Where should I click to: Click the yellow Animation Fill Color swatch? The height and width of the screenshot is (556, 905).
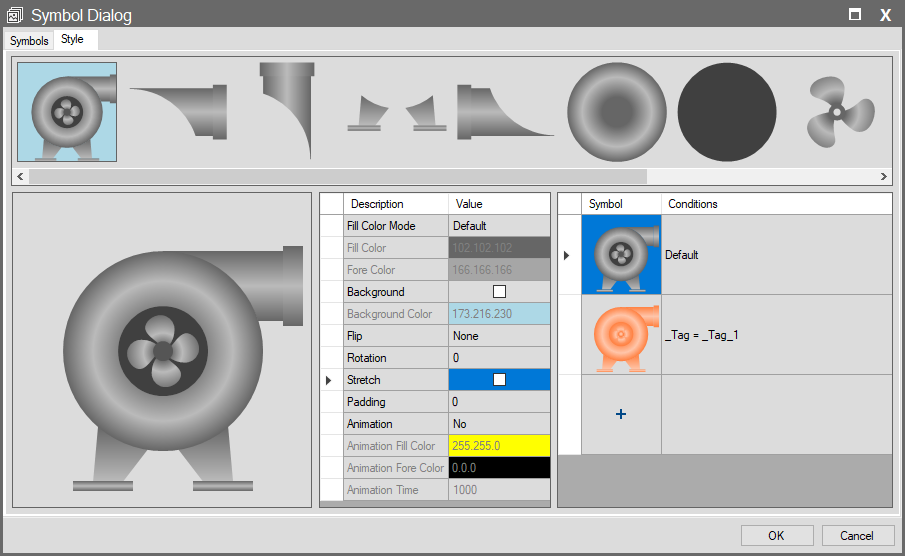(499, 446)
